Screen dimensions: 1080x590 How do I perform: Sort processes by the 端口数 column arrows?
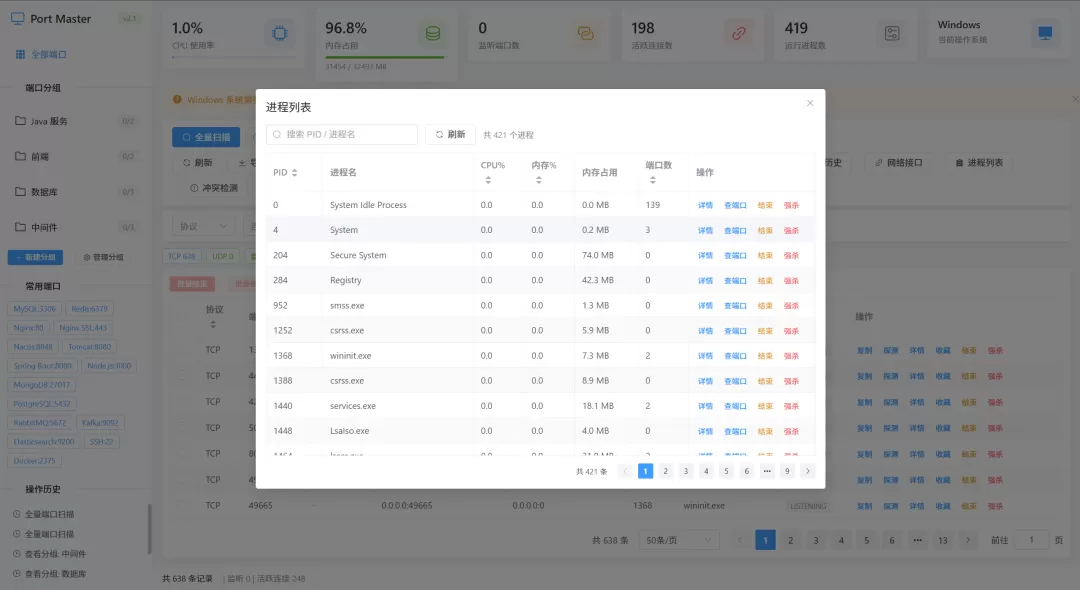point(652,180)
